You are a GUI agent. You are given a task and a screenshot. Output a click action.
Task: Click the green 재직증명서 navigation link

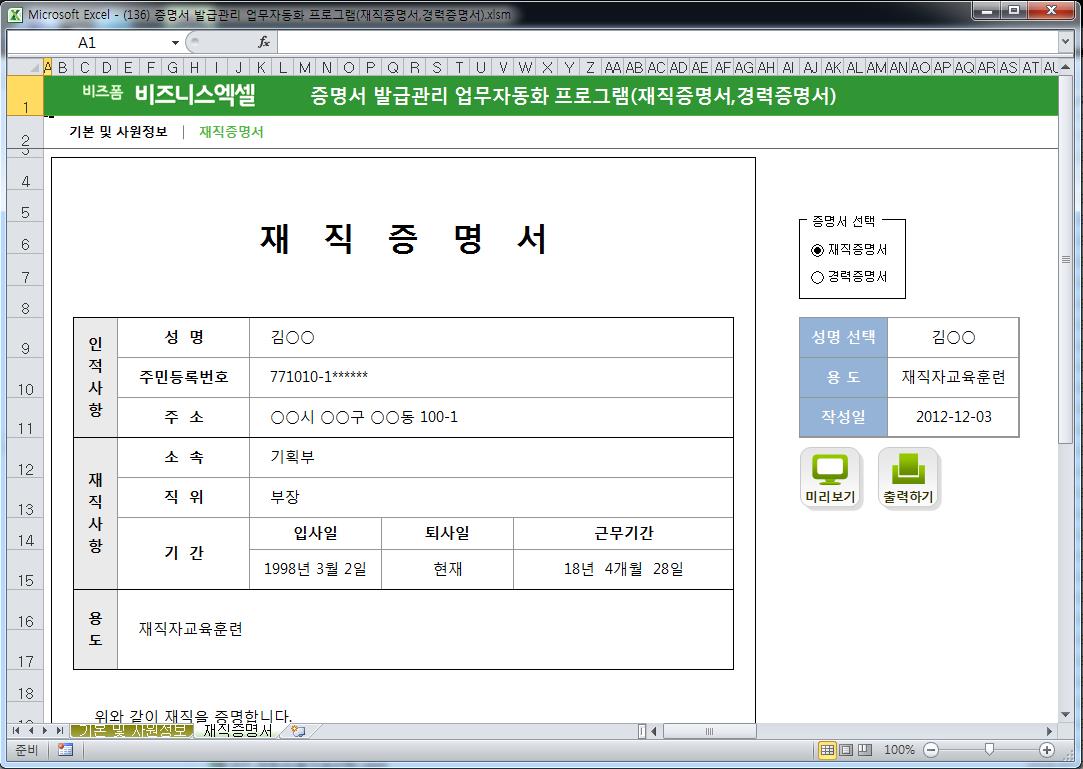pyautogui.click(x=231, y=132)
